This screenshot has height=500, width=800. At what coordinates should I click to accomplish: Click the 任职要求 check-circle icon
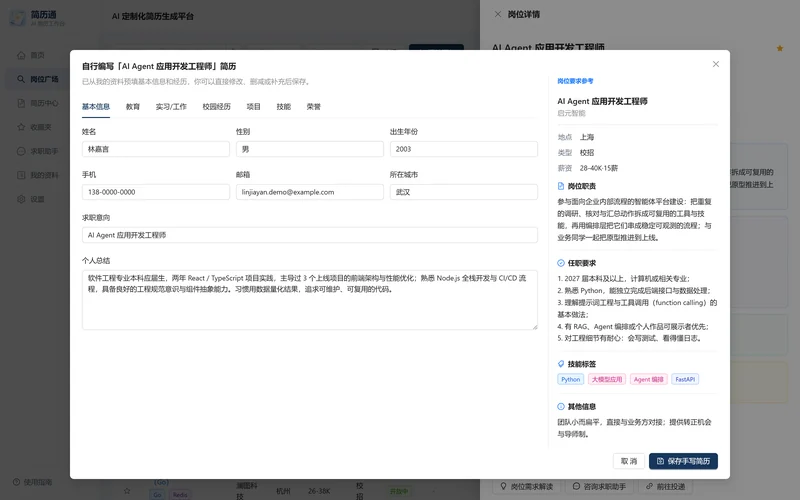561,263
